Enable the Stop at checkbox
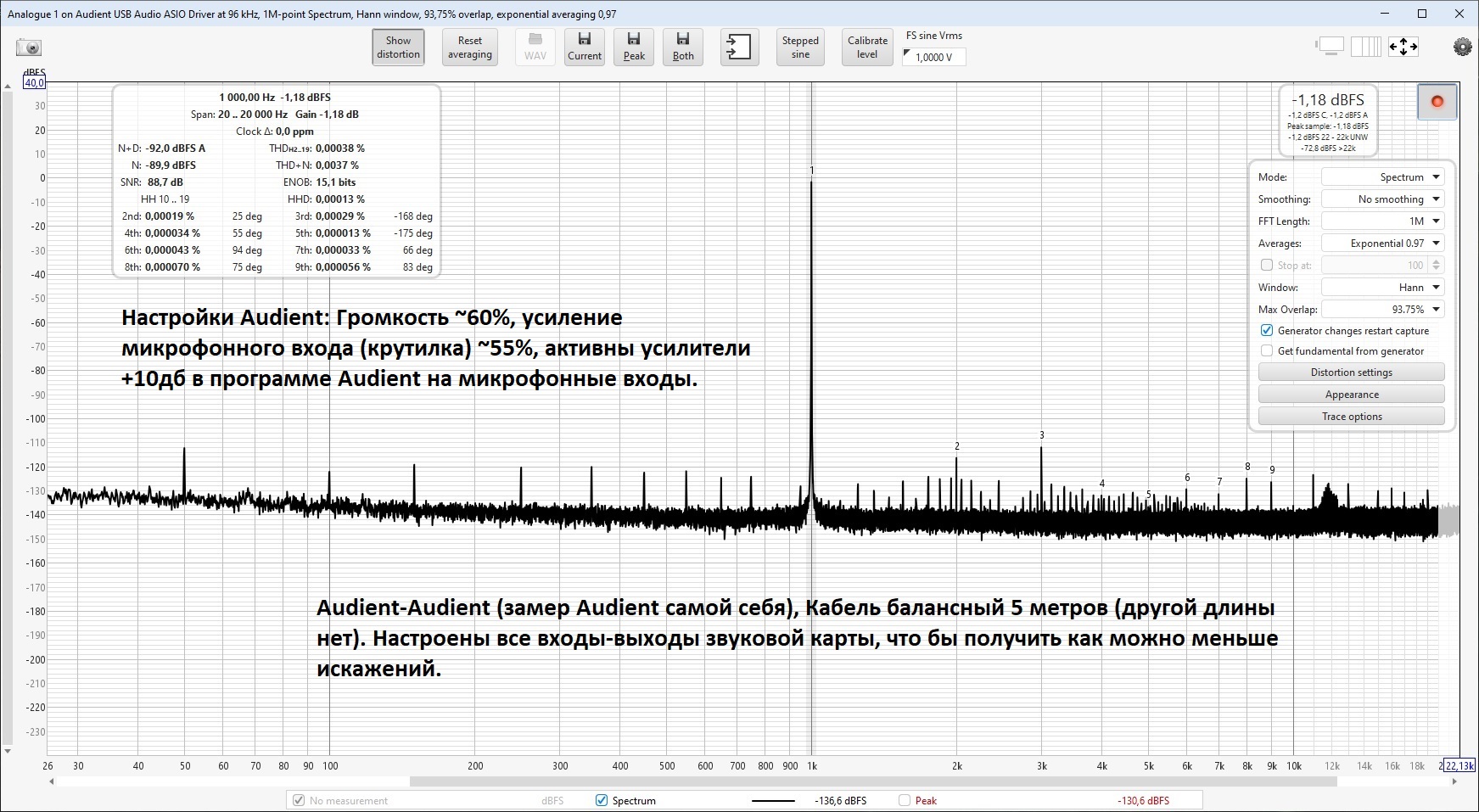The height and width of the screenshot is (812, 1479). [x=1267, y=266]
